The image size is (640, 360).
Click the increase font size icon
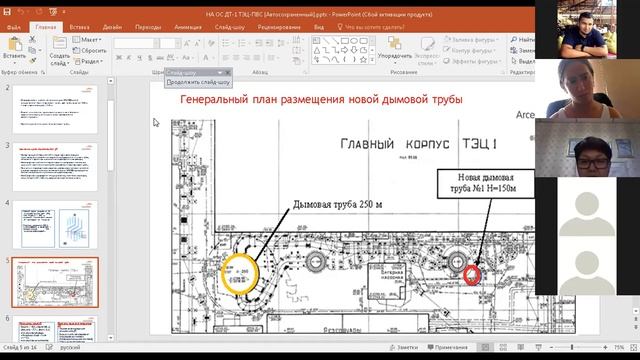pyautogui.click(x=187, y=43)
